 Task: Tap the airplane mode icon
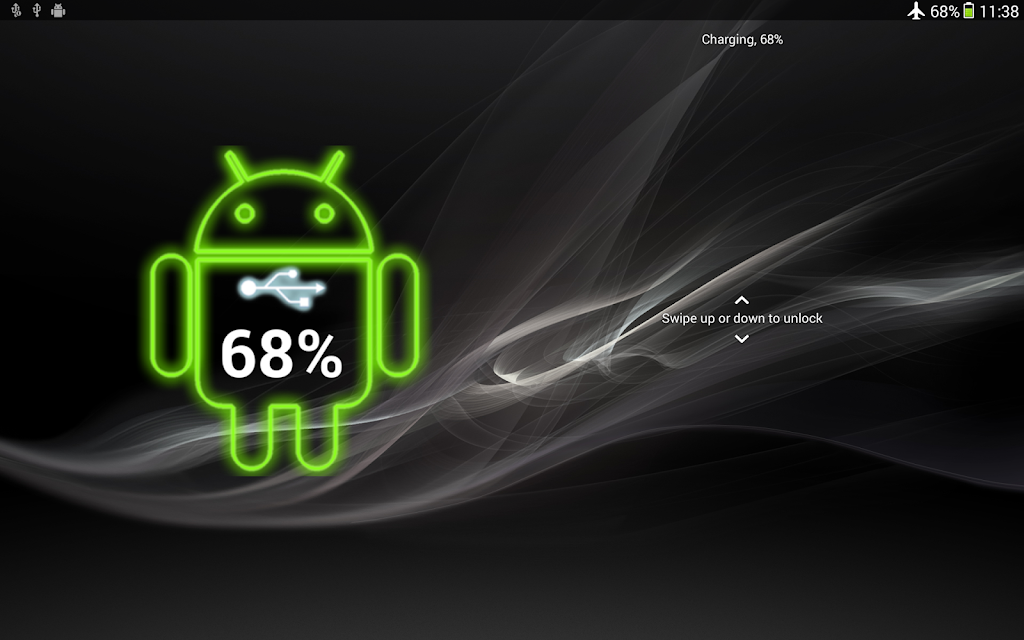(x=916, y=10)
